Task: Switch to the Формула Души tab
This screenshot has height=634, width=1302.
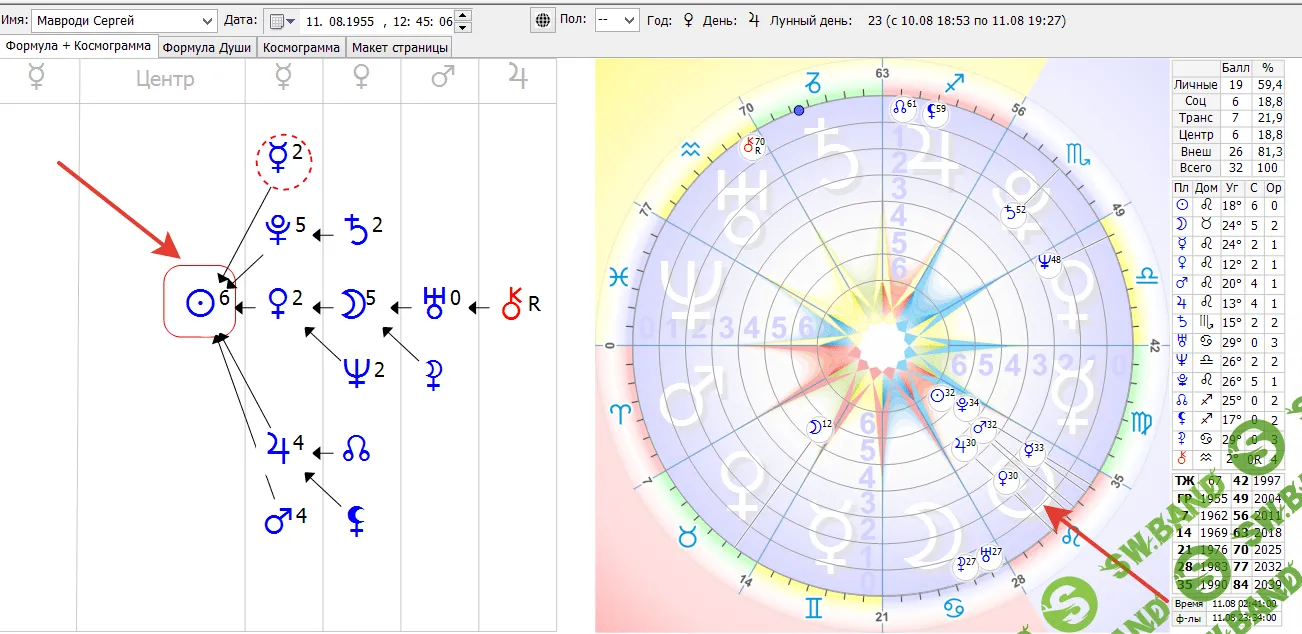Action: [x=206, y=46]
